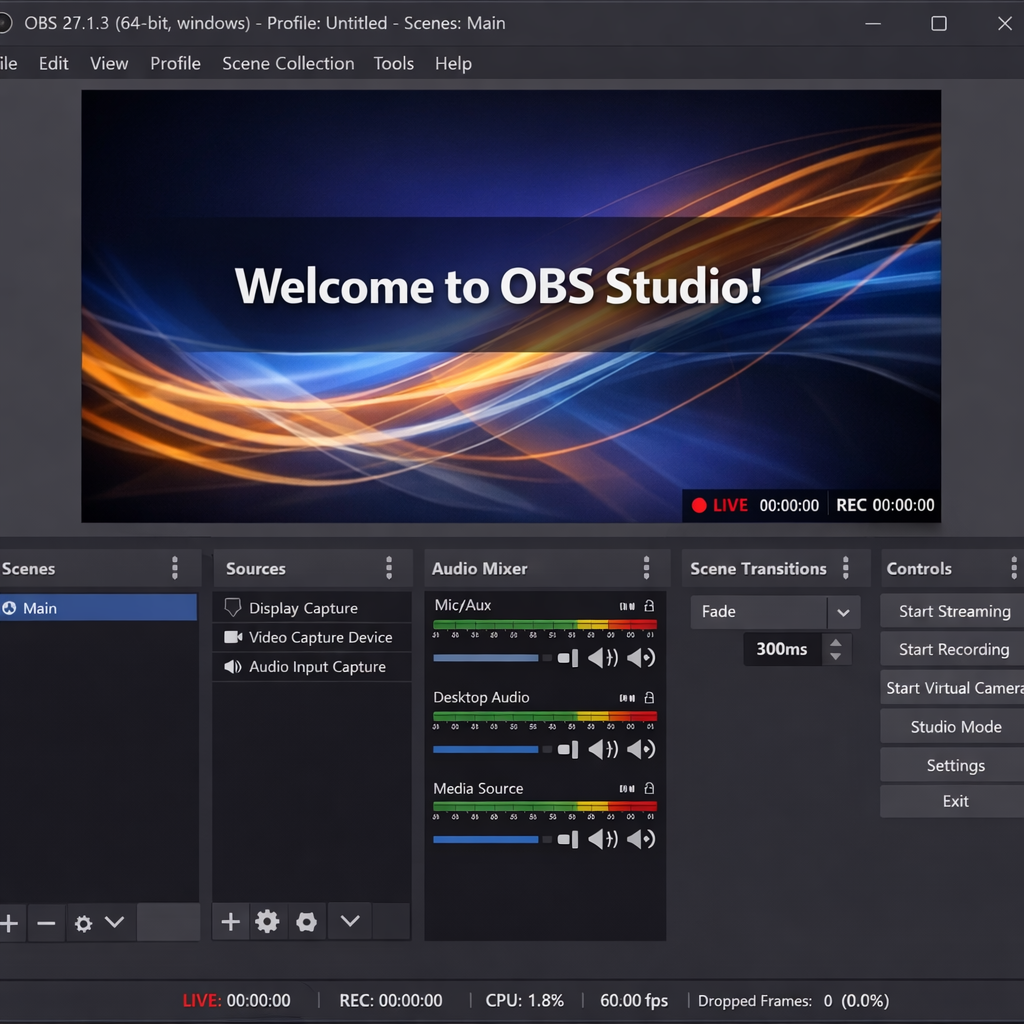Open source properties gear icon
This screenshot has height=1024, width=1024.
point(267,921)
